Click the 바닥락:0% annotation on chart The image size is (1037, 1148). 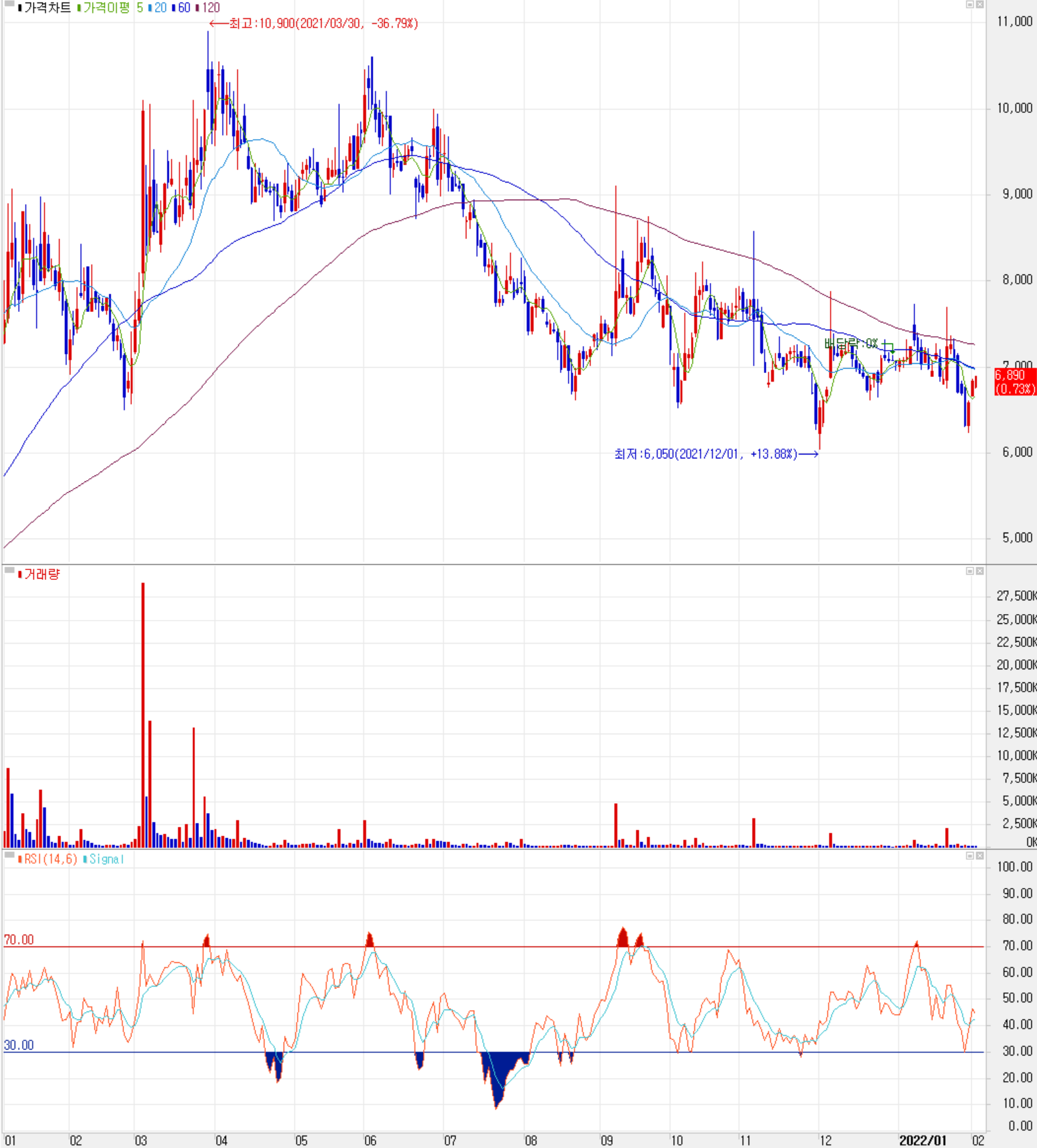coord(851,343)
